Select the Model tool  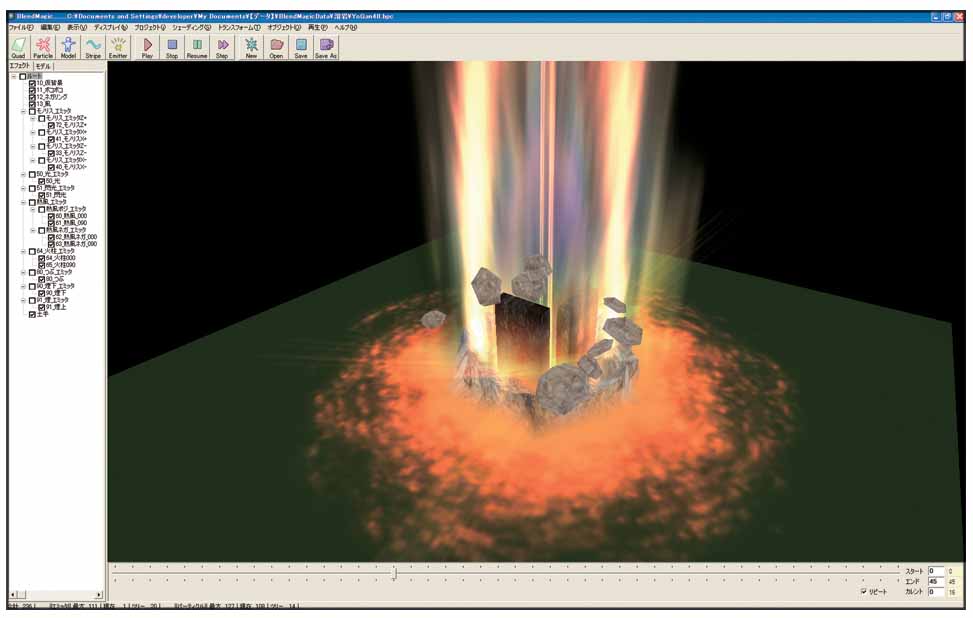(68, 47)
